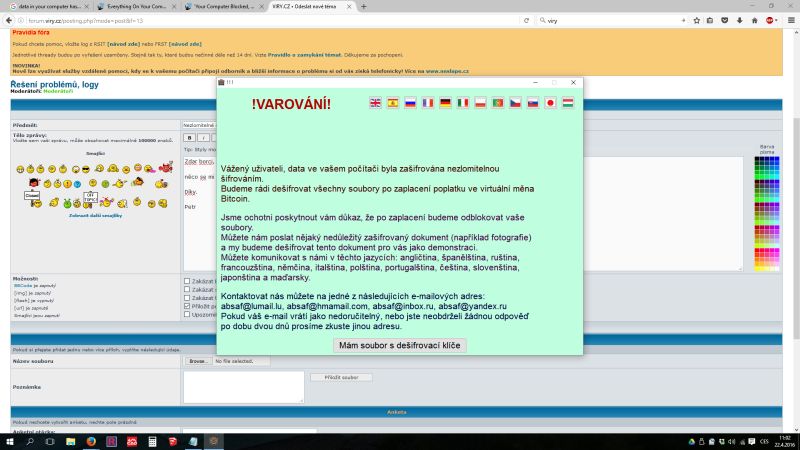Pick a red shade in font color palette
800x450 pixels.
(759, 252)
